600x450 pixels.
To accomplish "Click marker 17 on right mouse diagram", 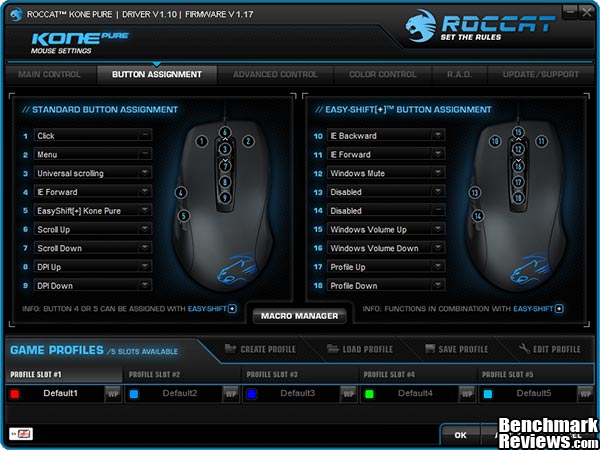I will tap(518, 182).
